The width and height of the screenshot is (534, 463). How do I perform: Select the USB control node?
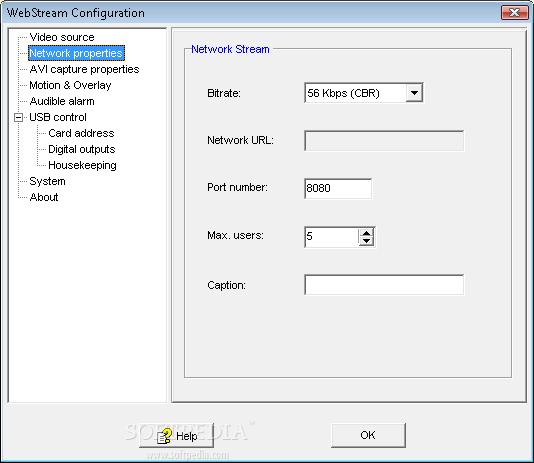tap(58, 117)
